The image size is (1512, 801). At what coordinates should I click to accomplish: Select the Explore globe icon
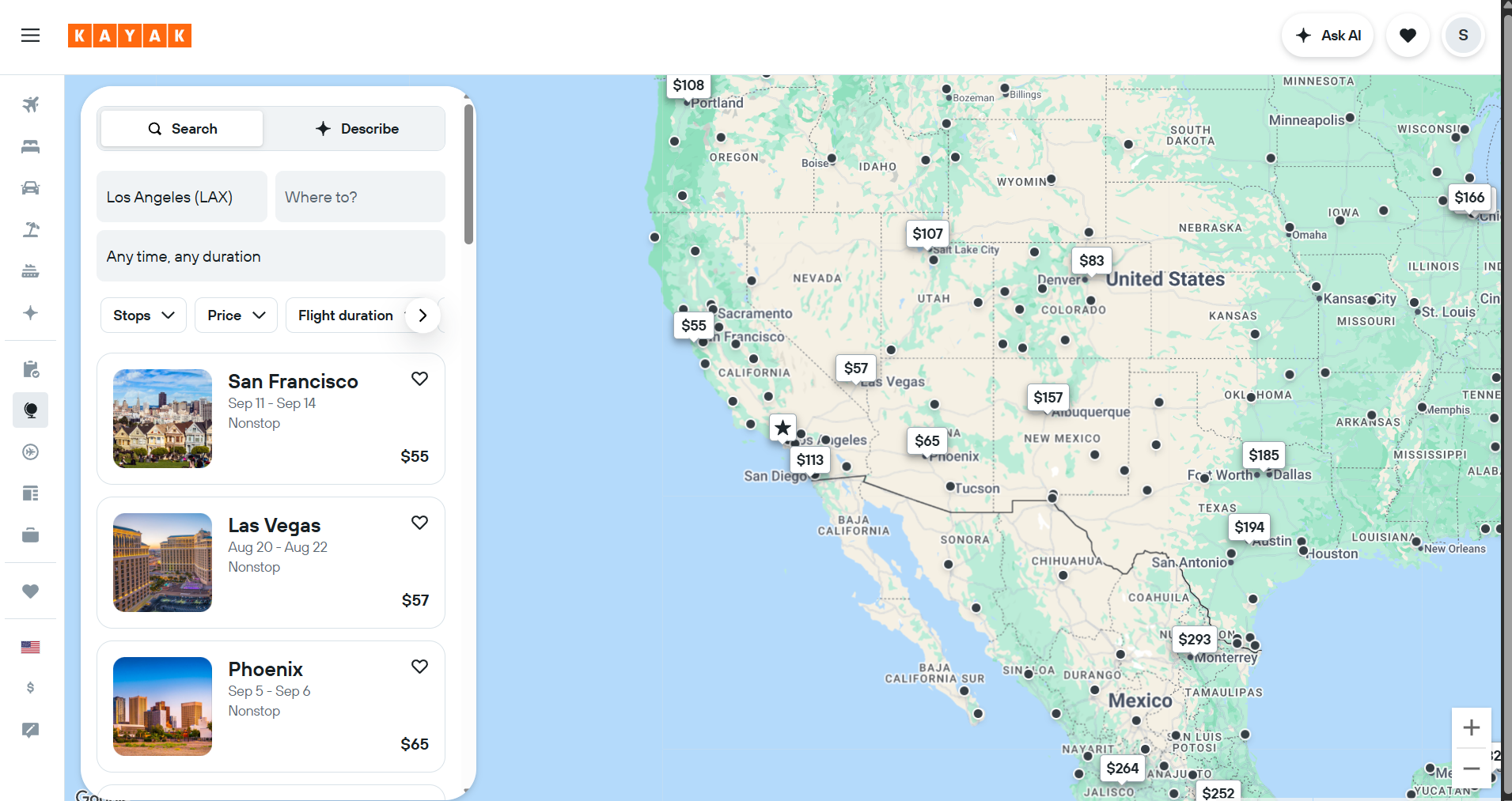click(30, 410)
